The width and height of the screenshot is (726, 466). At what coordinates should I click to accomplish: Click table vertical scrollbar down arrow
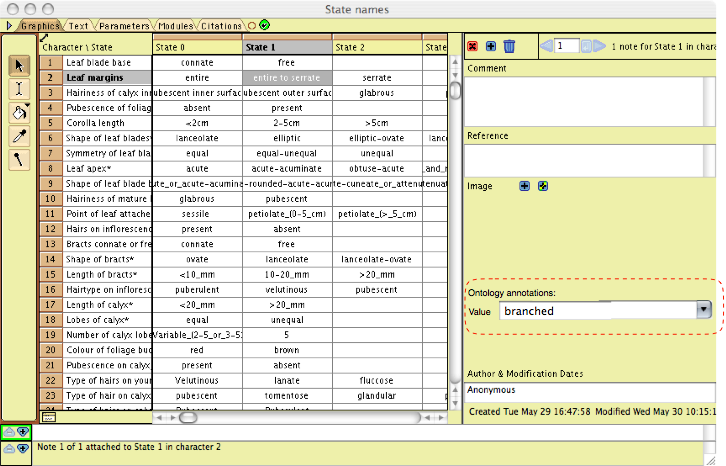click(x=455, y=403)
